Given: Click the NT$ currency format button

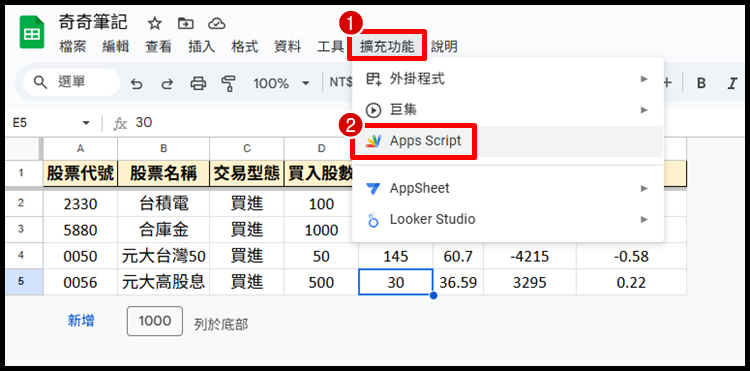Looking at the screenshot, I should 341,83.
